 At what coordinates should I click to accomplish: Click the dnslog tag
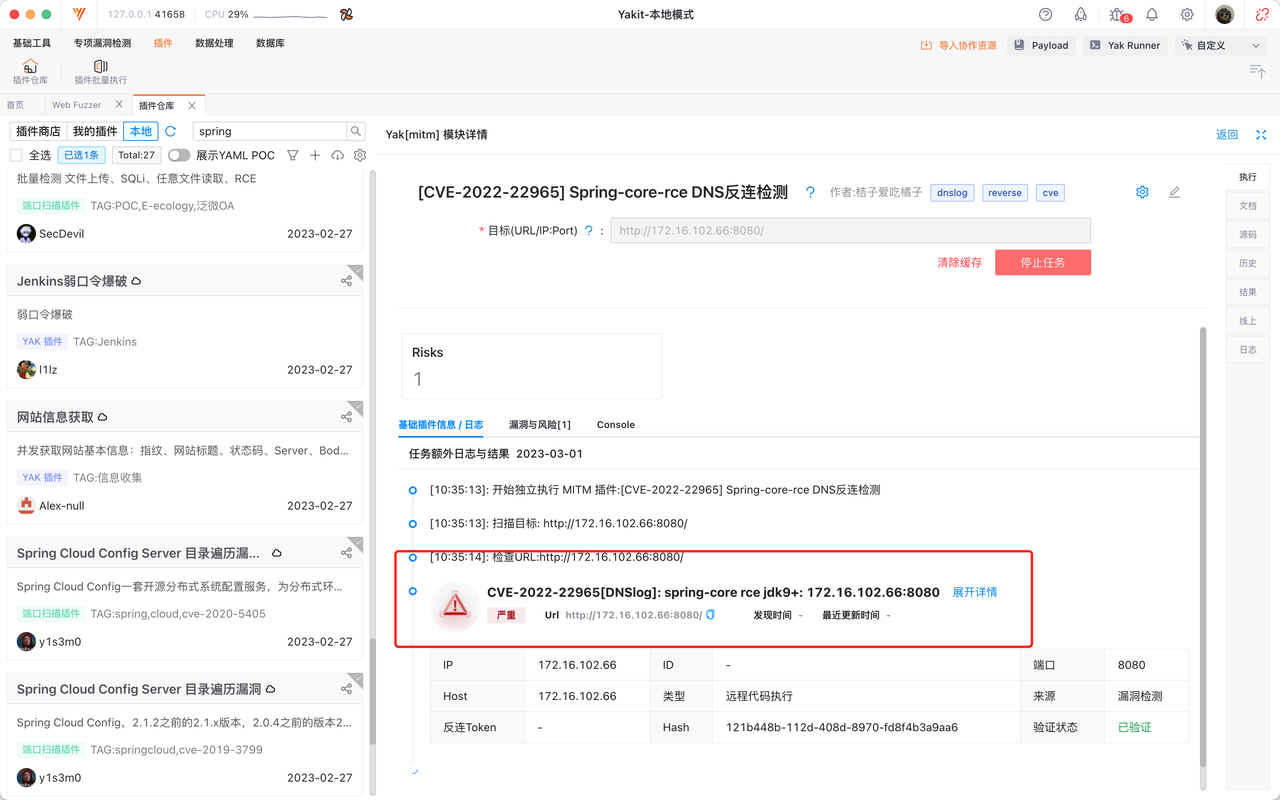tap(952, 193)
